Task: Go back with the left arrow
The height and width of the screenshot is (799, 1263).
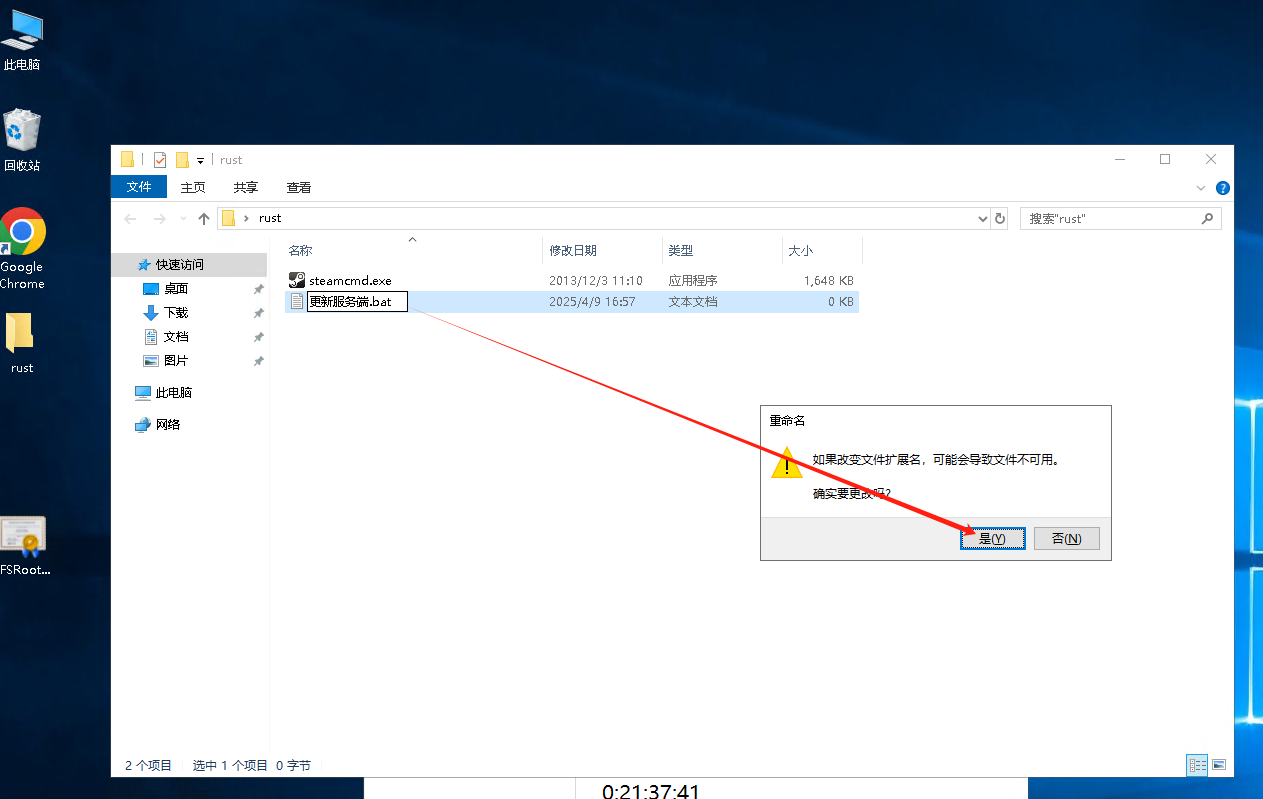Action: point(130,218)
